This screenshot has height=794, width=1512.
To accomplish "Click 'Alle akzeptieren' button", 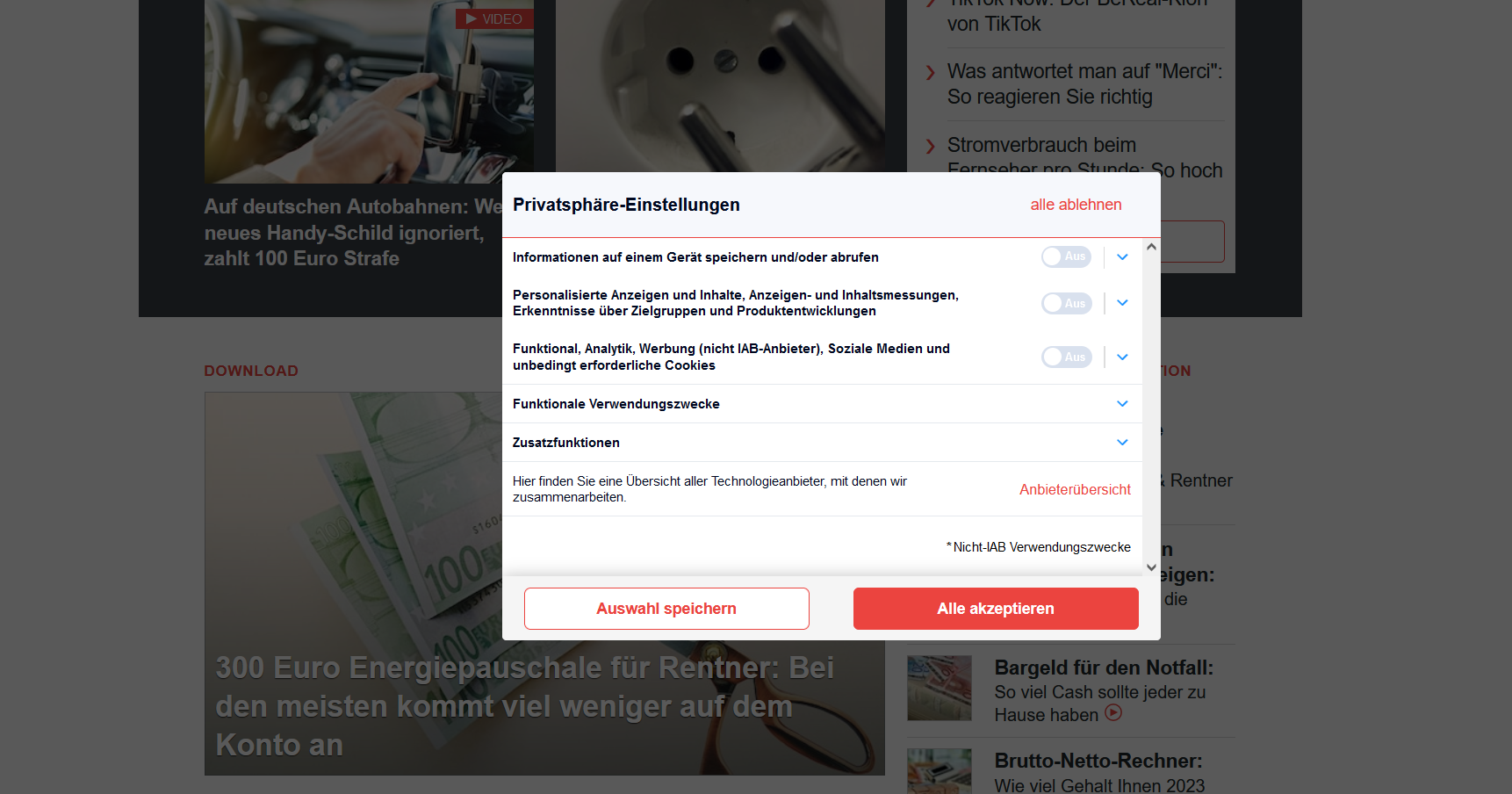I will (996, 609).
